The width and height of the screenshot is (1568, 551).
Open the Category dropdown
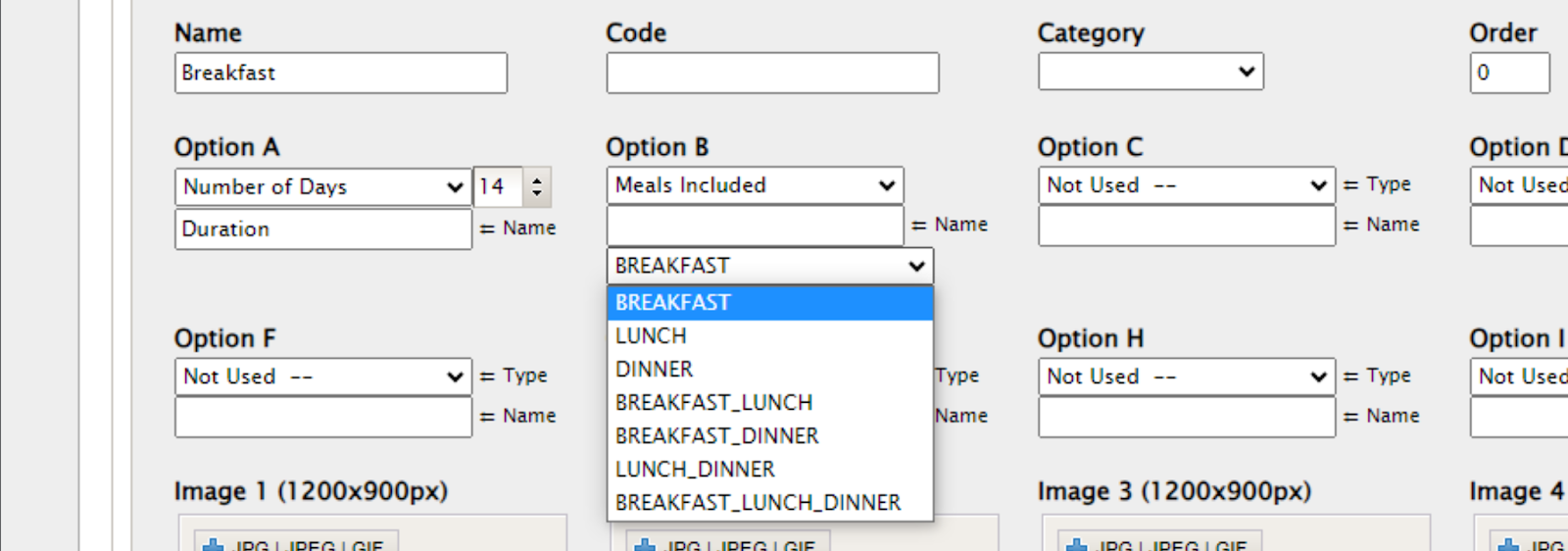coord(1151,72)
